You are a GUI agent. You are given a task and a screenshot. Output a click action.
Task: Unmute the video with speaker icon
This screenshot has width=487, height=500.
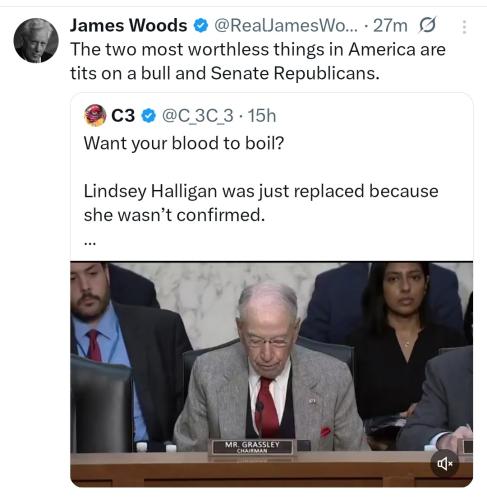(x=445, y=463)
